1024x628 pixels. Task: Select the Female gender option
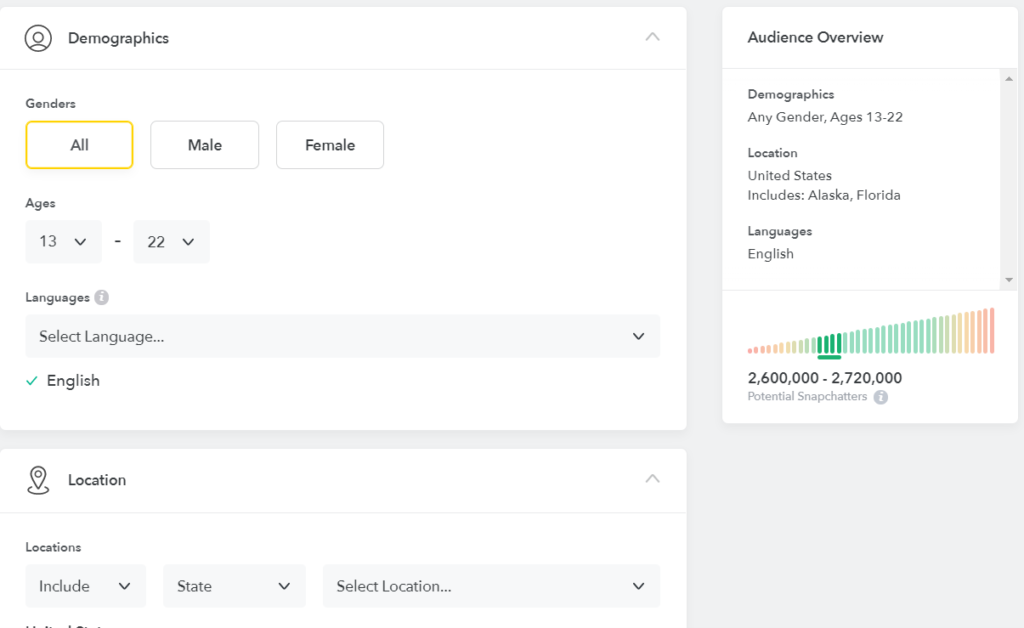click(329, 145)
